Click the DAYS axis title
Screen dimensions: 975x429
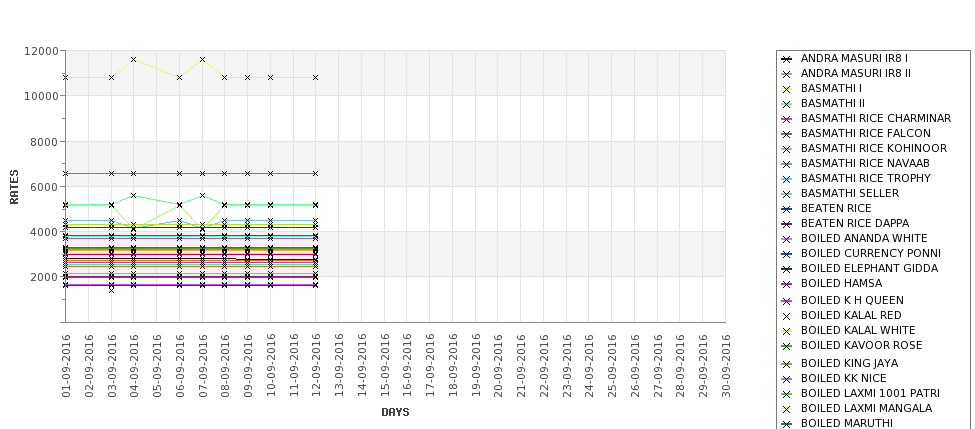click(395, 412)
